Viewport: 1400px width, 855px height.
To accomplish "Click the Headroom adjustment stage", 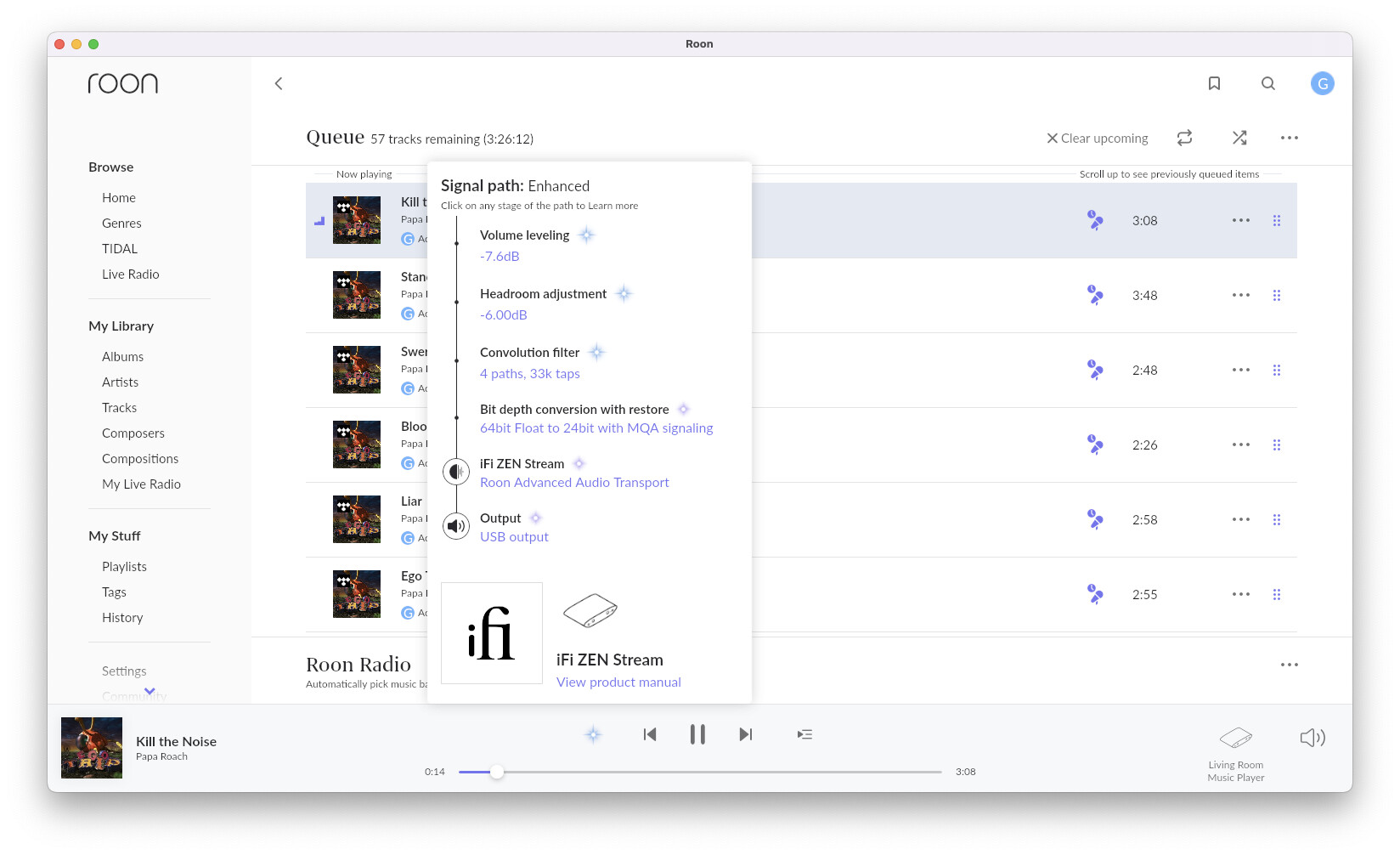I will (x=543, y=294).
